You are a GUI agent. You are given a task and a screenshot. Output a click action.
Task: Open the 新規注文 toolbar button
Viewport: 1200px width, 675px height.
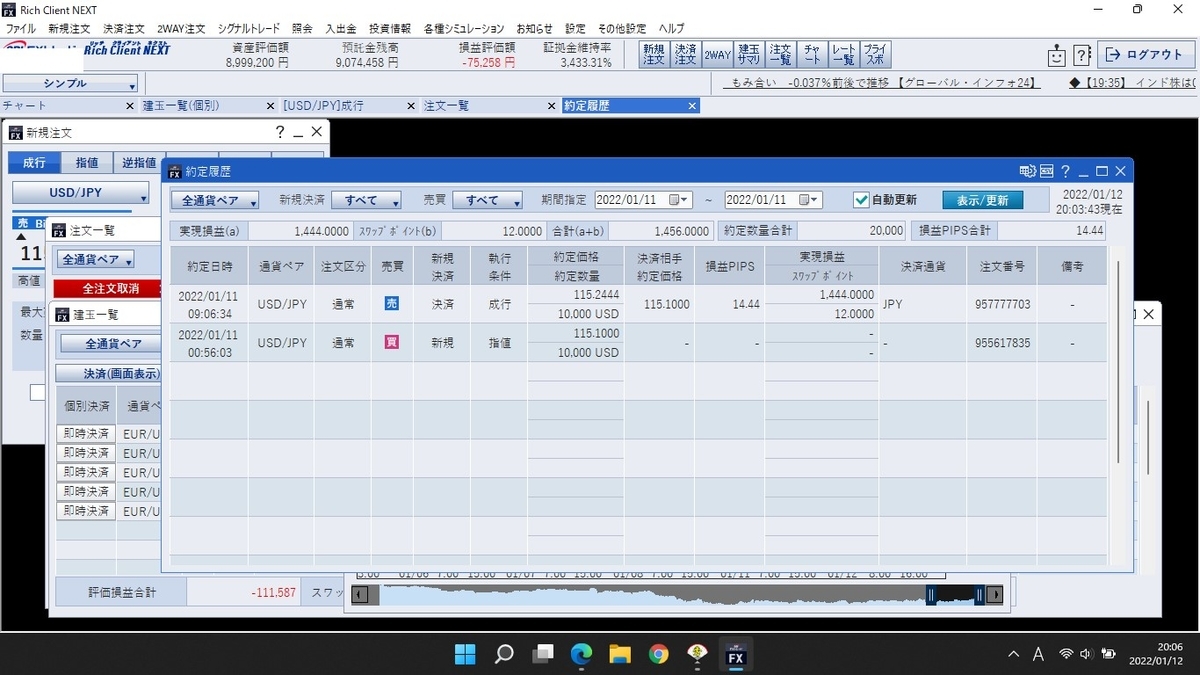click(654, 54)
